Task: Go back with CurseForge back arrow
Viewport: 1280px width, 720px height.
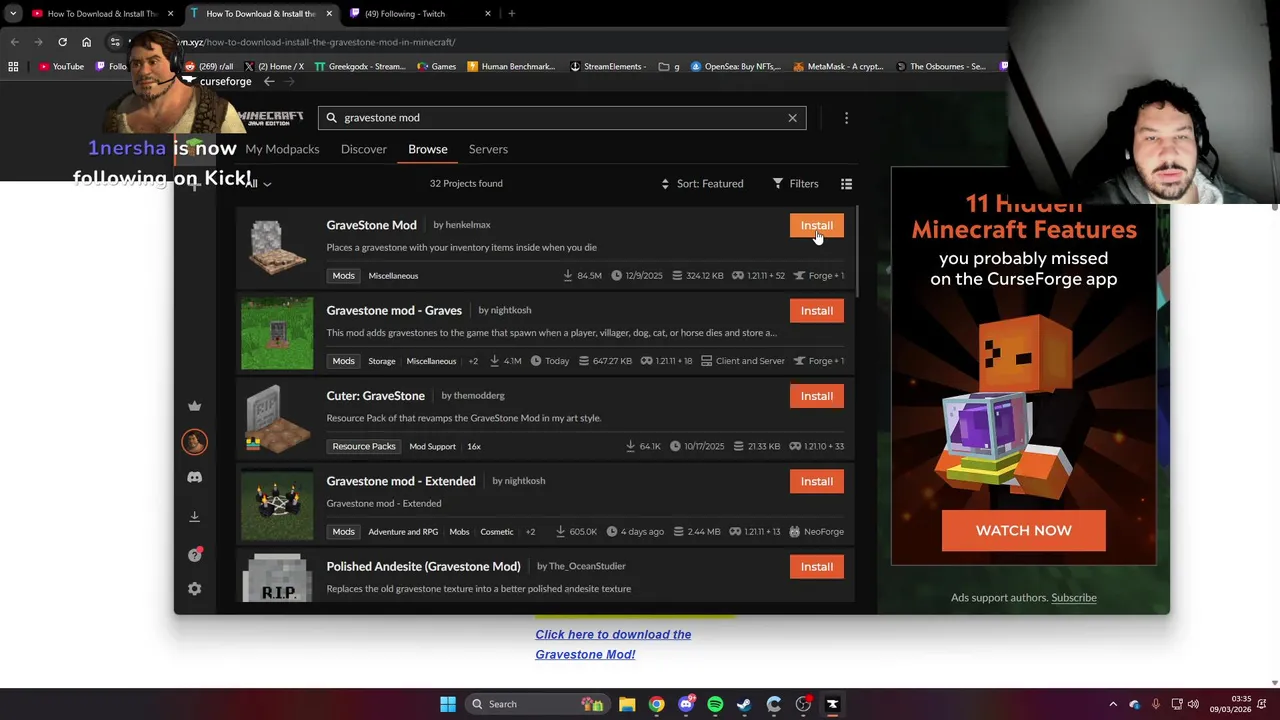Action: click(268, 82)
